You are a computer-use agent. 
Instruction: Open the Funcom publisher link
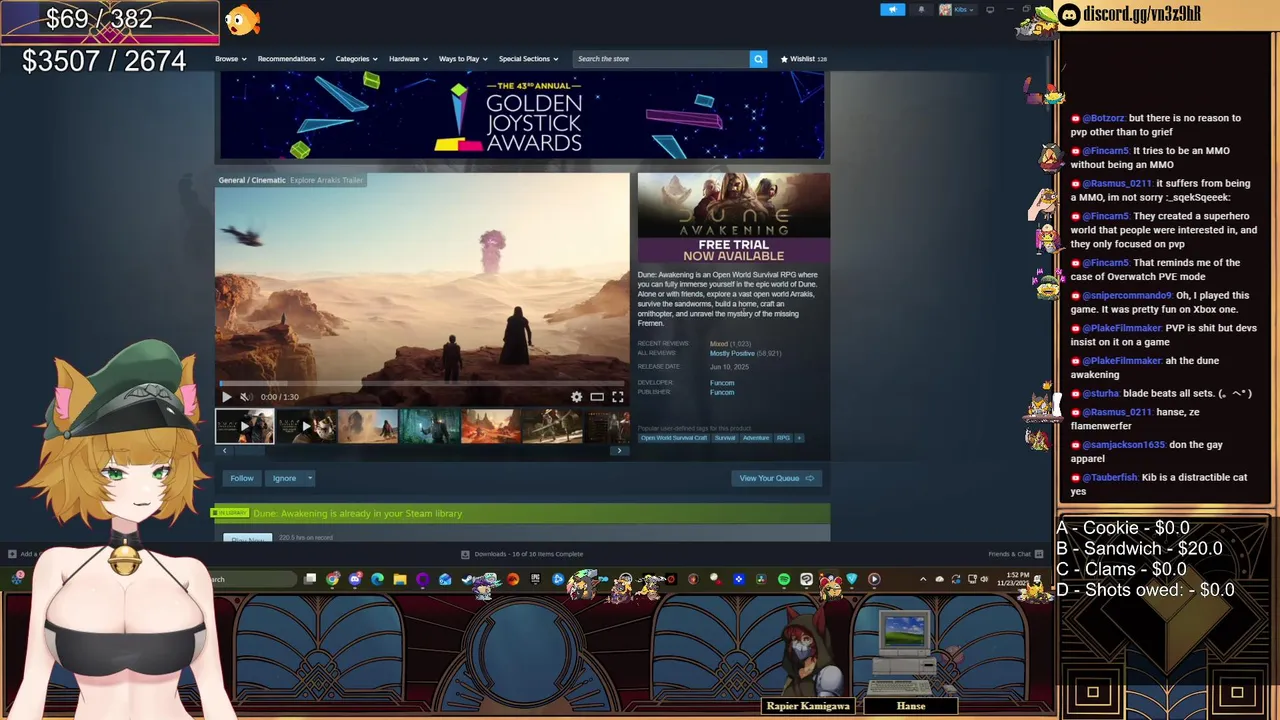(x=722, y=392)
